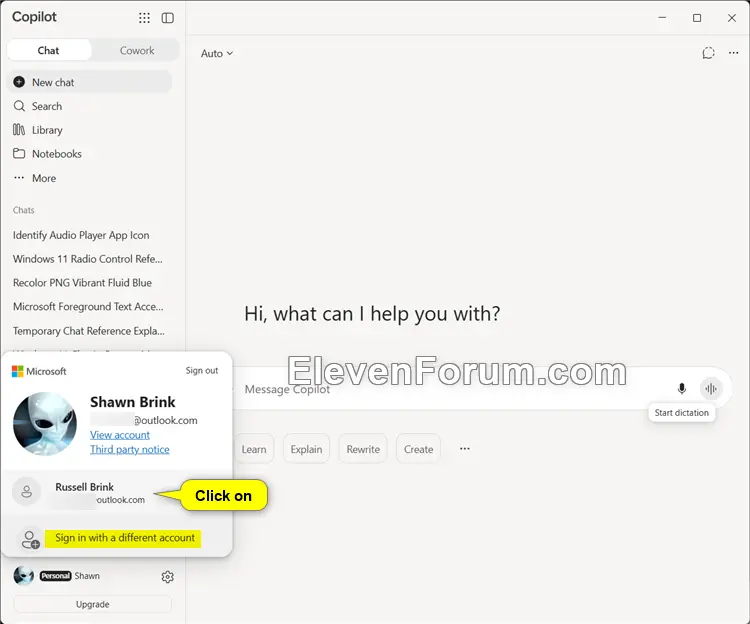Open chat Temporary Chat Reference Expla...
This screenshot has height=624, width=750.
pyautogui.click(x=88, y=331)
